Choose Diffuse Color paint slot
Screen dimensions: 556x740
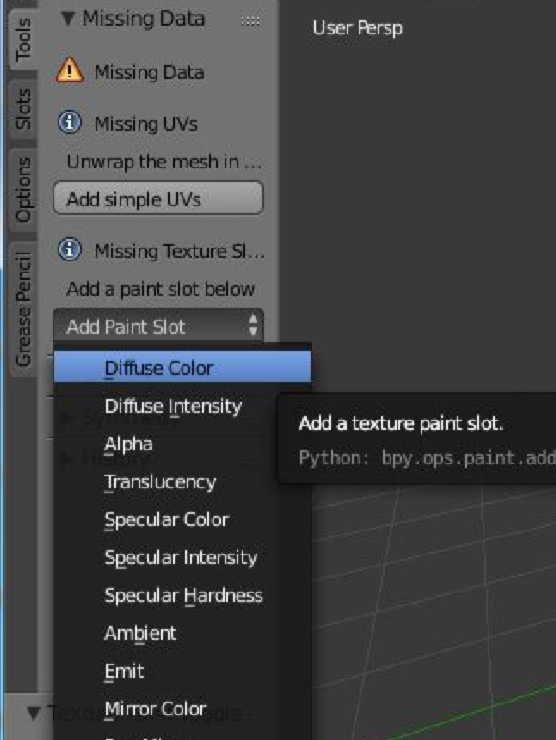[182, 367]
